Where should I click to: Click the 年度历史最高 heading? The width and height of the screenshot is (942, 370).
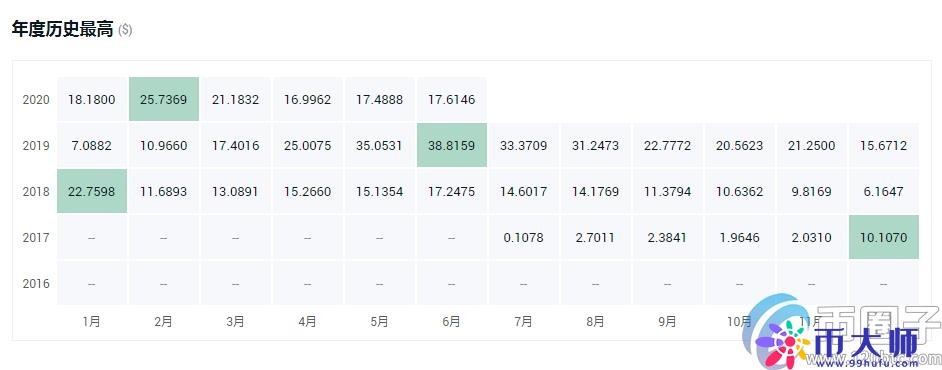[x=62, y=30]
